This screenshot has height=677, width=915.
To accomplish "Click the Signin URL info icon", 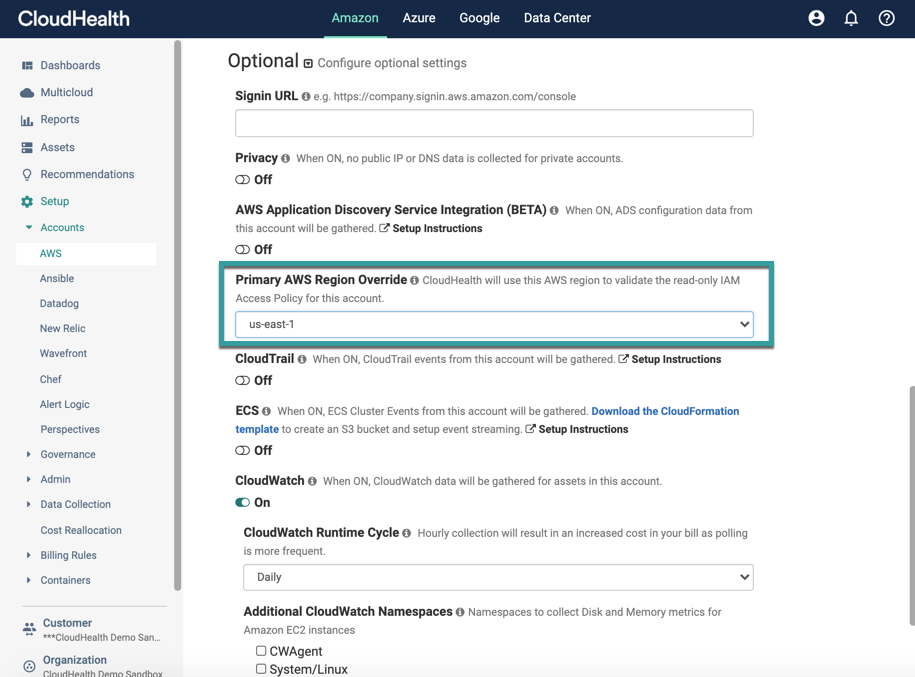I will tap(306, 96).
